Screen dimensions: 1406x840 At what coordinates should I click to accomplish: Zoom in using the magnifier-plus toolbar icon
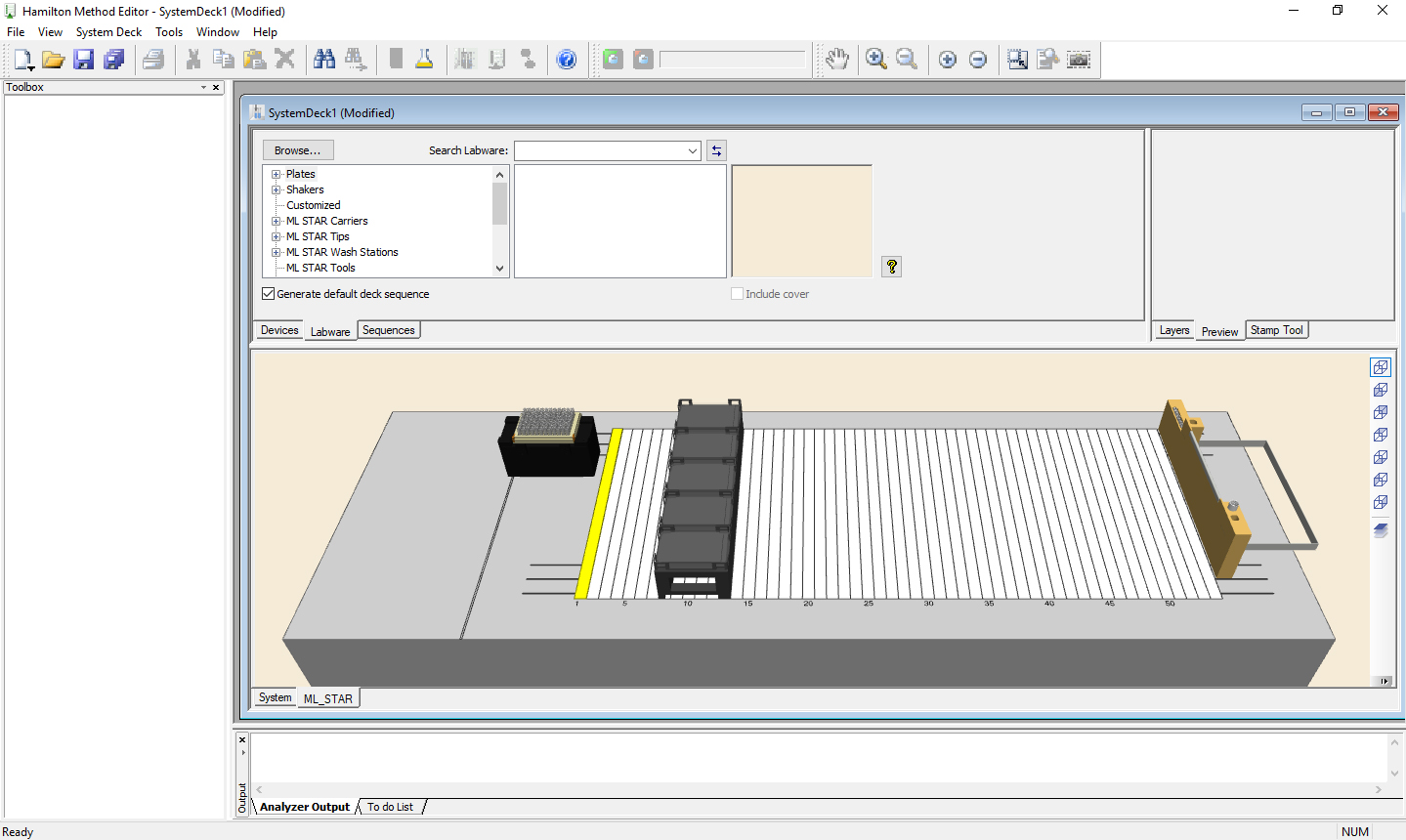[874, 60]
